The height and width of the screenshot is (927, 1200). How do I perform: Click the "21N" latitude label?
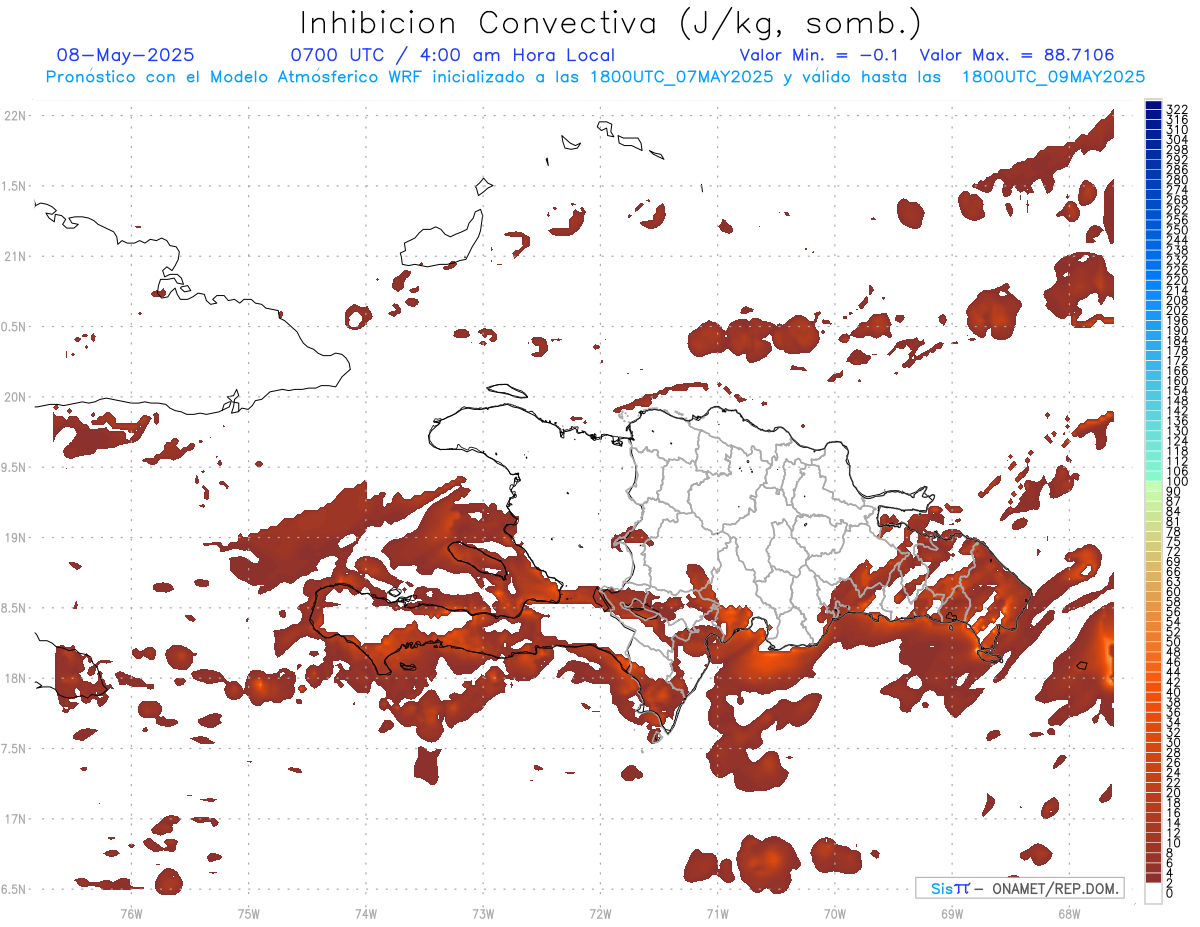point(15,257)
